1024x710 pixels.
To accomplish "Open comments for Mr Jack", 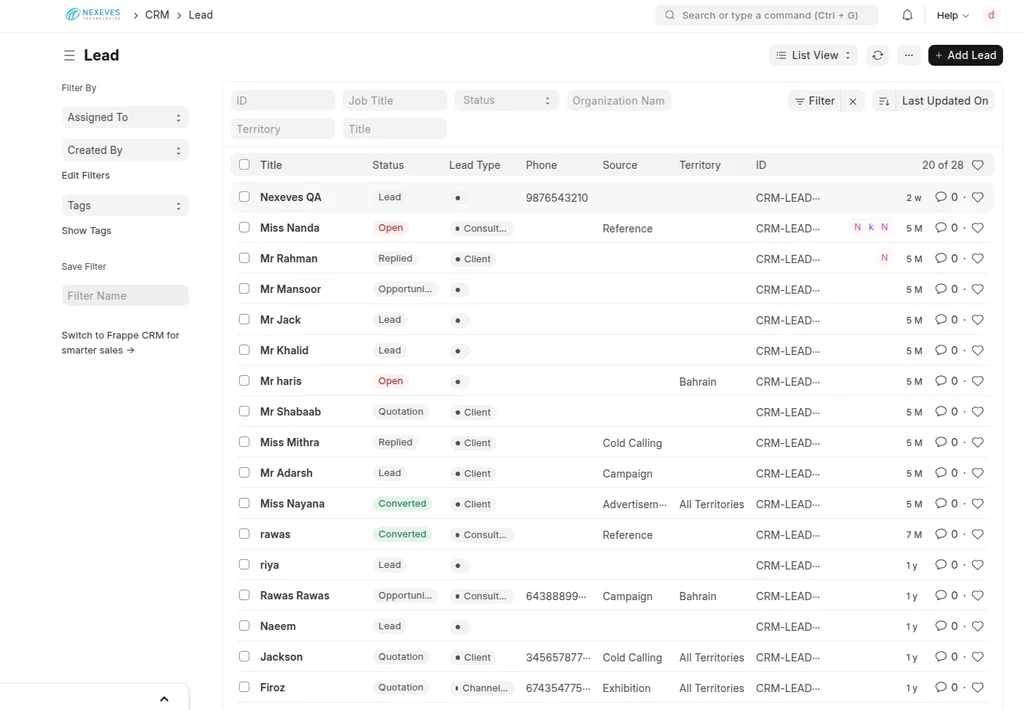I will tap(946, 319).
